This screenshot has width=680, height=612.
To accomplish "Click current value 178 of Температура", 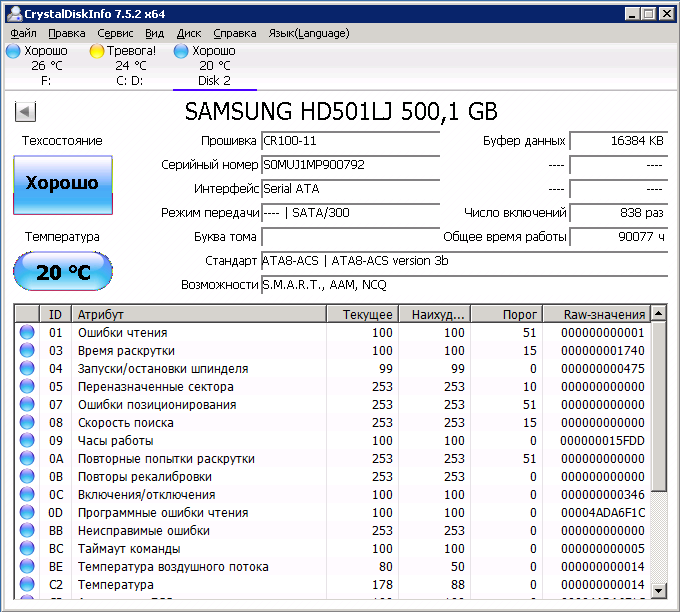I will pos(382,585).
